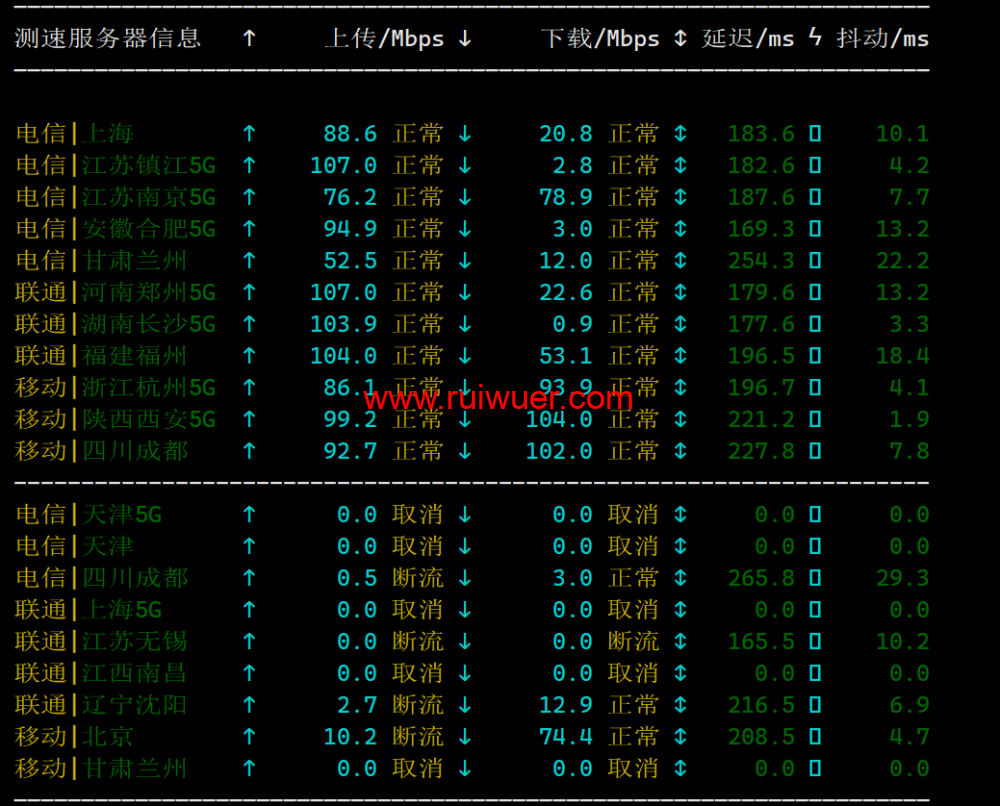Click the upload arrow in 电信|上海 row
This screenshot has width=1000, height=806.
249,133
